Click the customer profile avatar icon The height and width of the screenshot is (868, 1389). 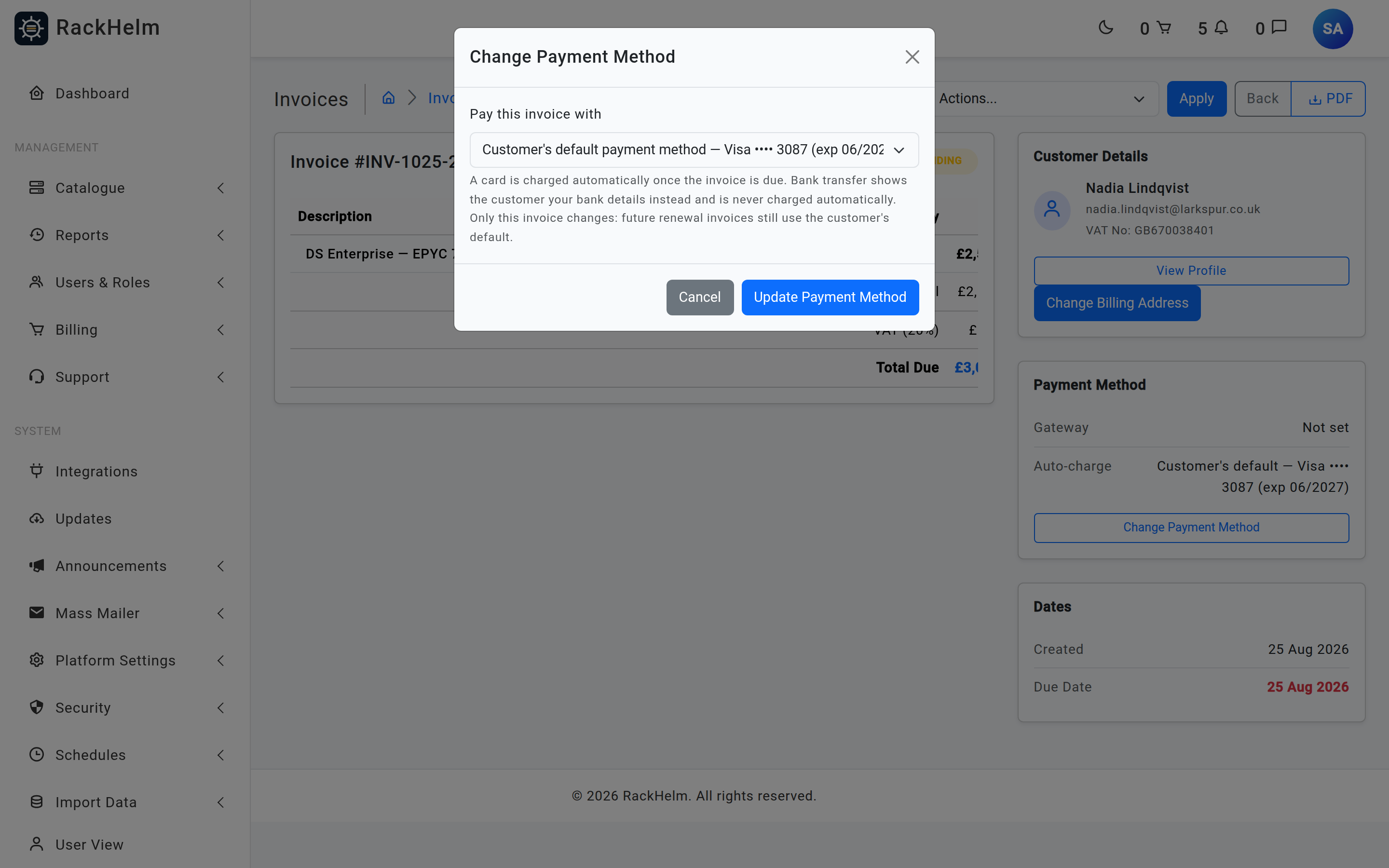pos(1051,210)
